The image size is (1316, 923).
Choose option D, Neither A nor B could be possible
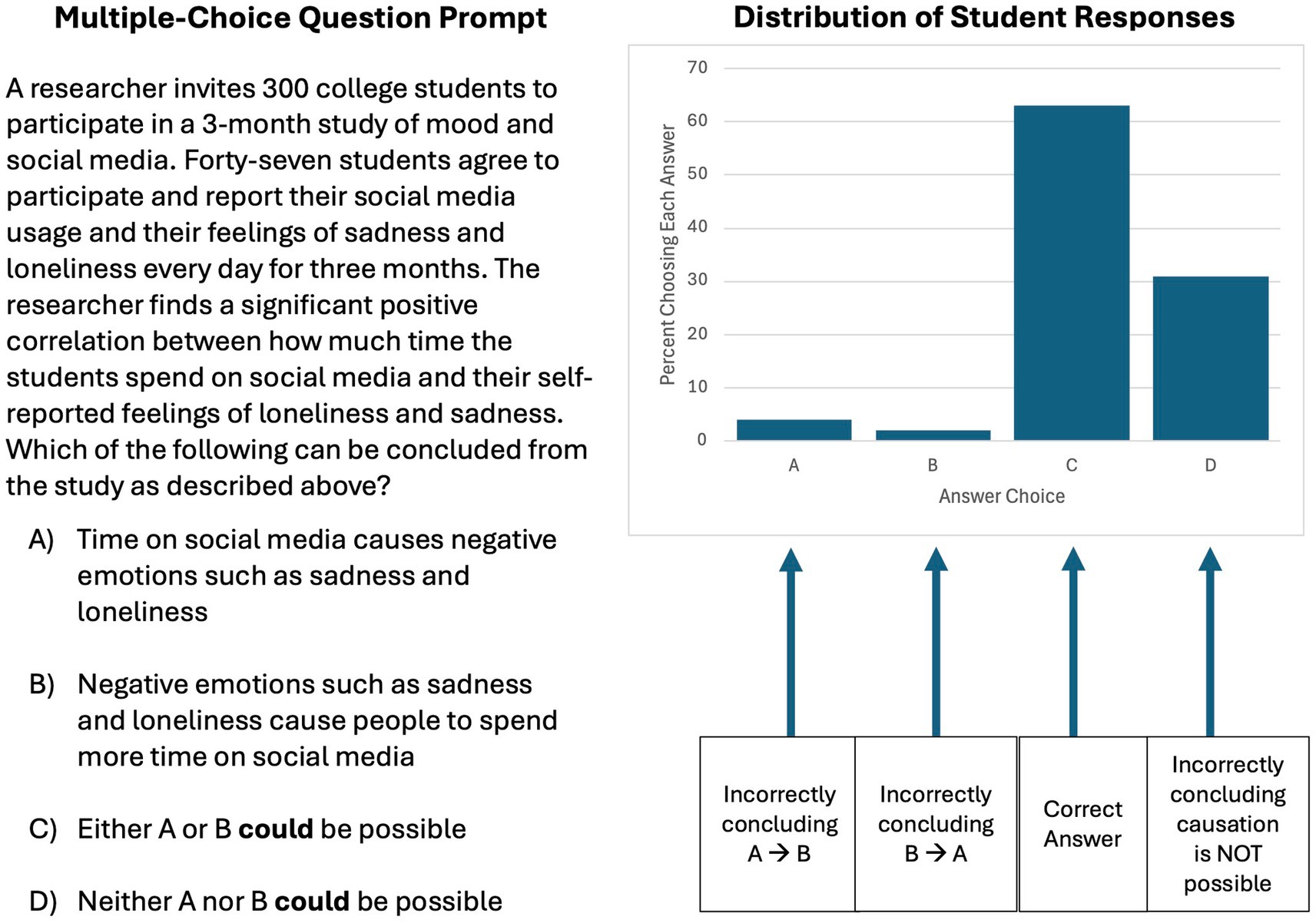pos(290,901)
